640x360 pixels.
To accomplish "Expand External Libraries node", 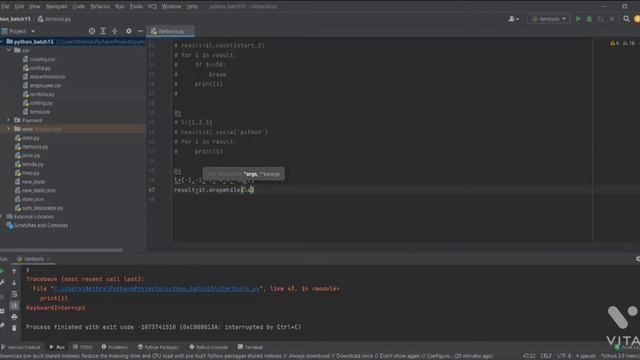I will click(x=2, y=216).
